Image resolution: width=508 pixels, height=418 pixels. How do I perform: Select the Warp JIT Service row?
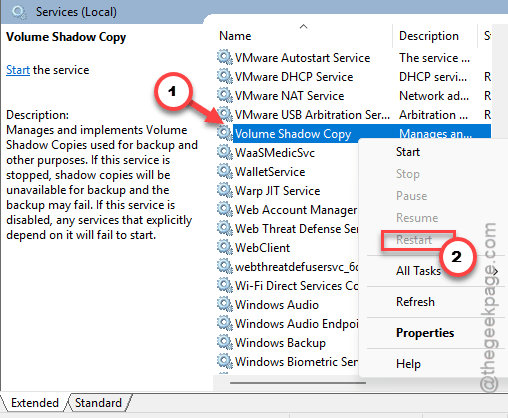tap(287, 191)
